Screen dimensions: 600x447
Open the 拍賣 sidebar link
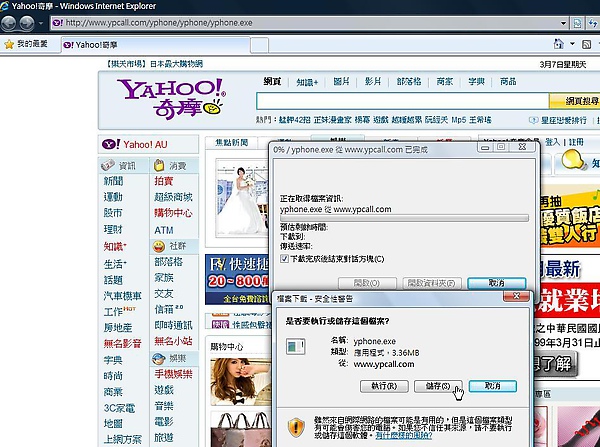coord(164,181)
